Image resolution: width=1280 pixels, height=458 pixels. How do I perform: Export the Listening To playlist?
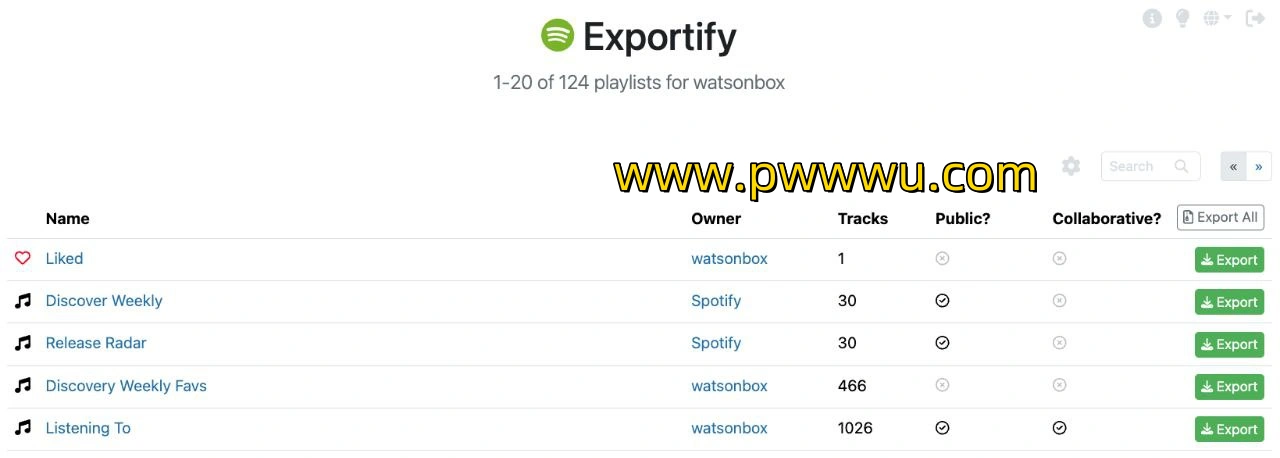click(1229, 429)
